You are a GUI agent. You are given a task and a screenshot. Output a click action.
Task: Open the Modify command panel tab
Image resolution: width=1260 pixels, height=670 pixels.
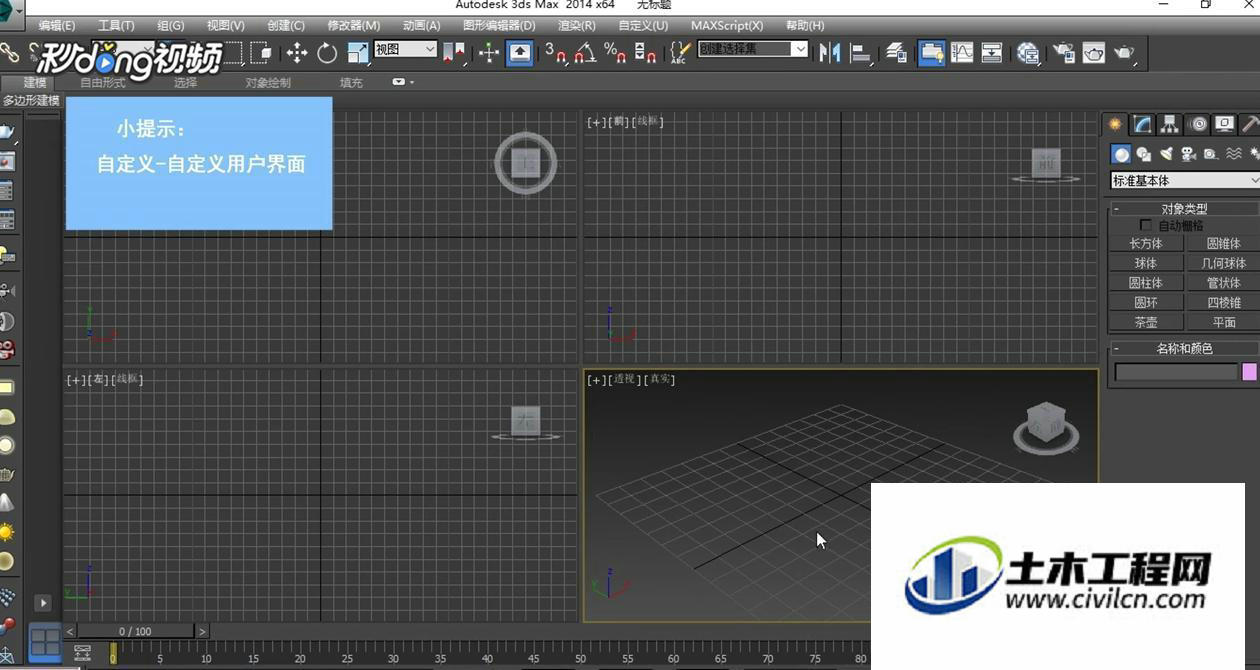(x=1142, y=124)
